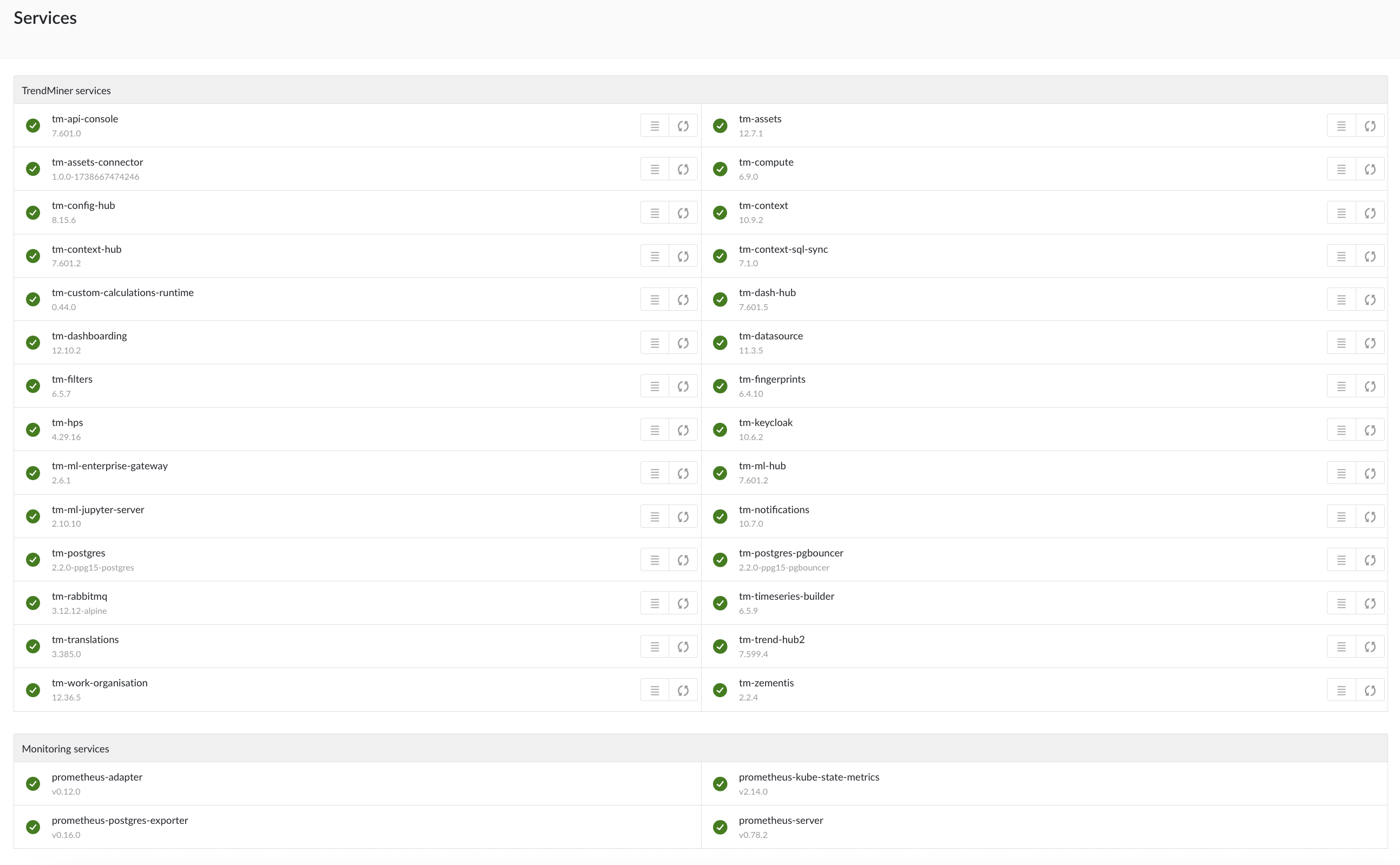Screen dimensions: 1400x865
Task: Restart tm-work-organisation
Action: click(x=683, y=690)
